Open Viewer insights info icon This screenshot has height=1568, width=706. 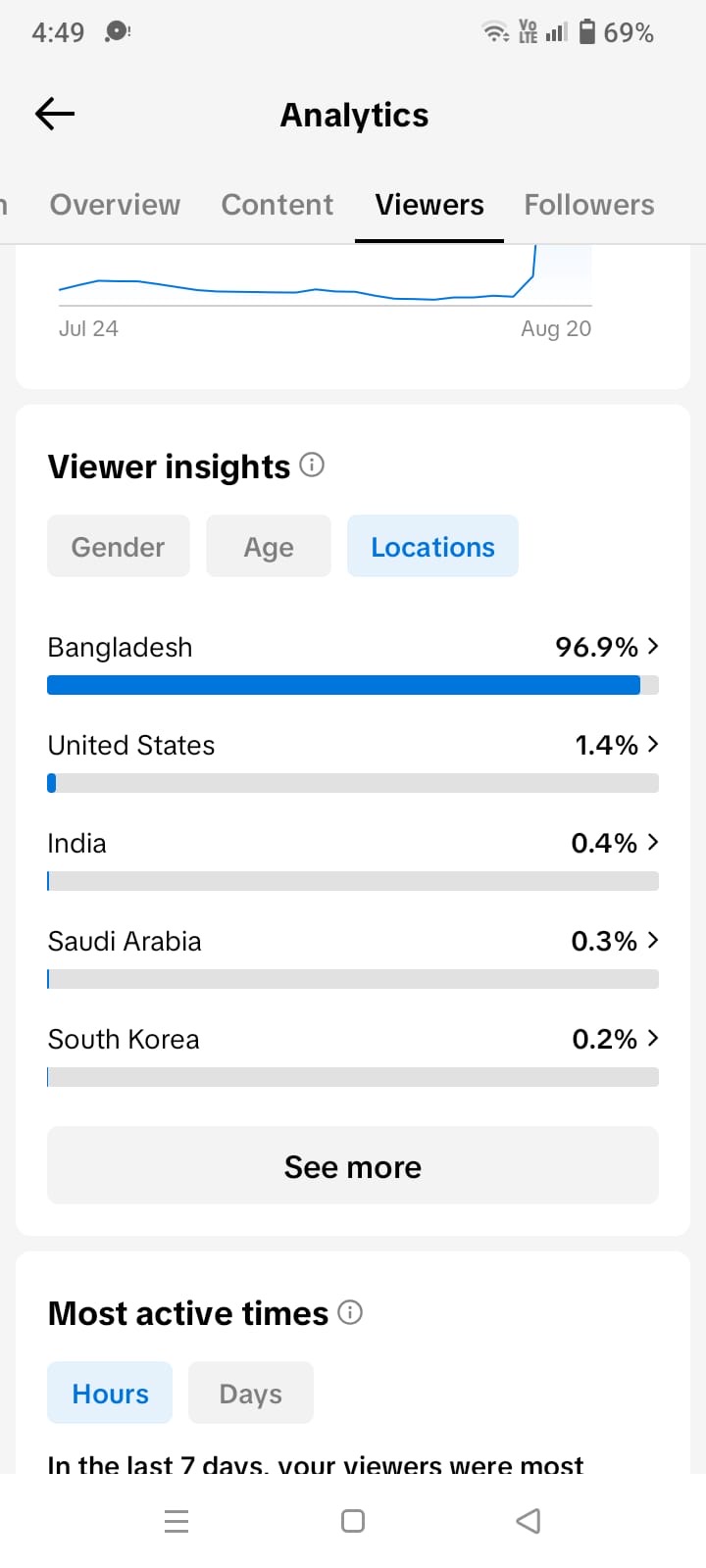tap(312, 465)
